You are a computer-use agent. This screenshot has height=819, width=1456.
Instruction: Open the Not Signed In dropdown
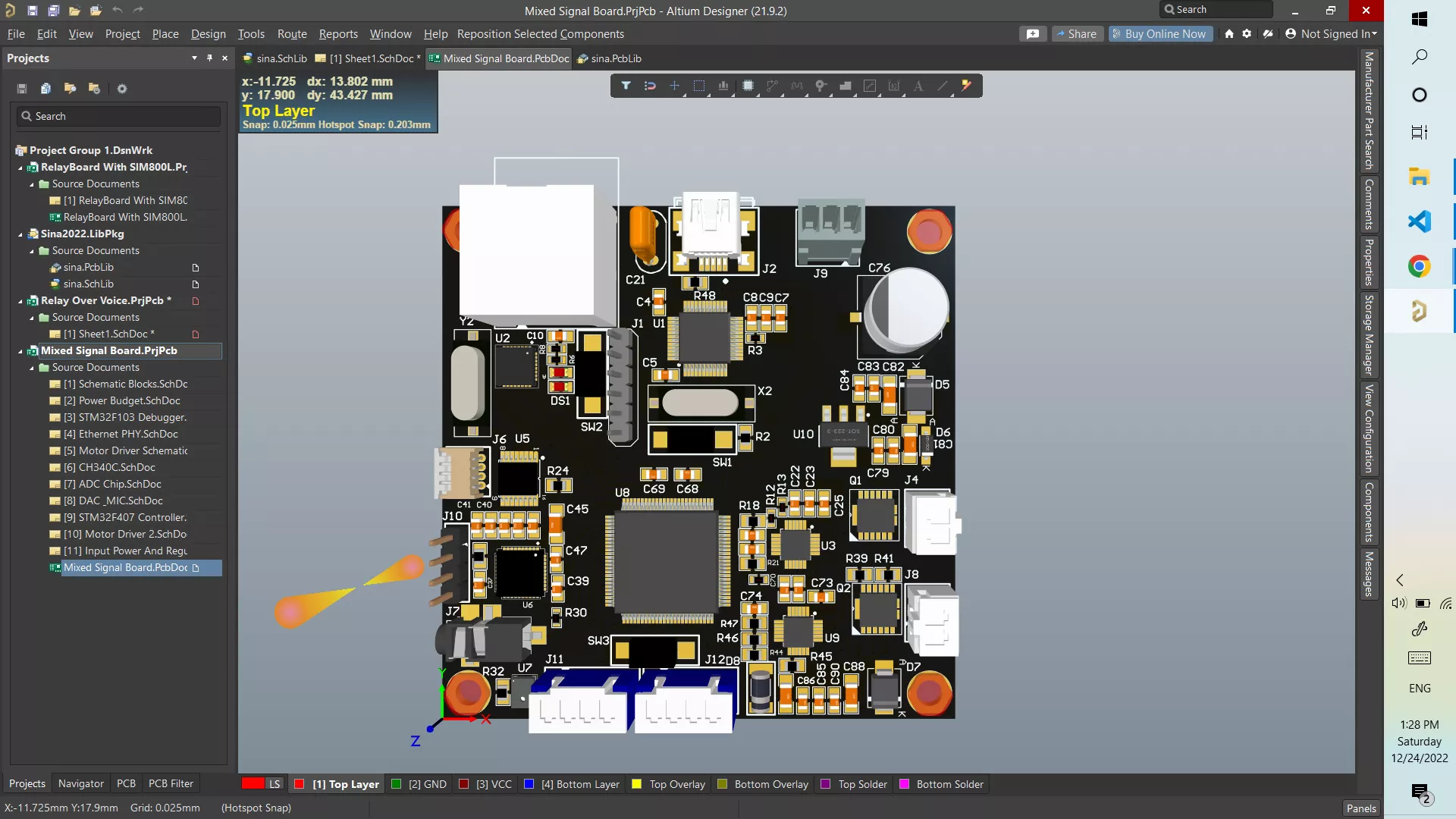pos(1332,34)
